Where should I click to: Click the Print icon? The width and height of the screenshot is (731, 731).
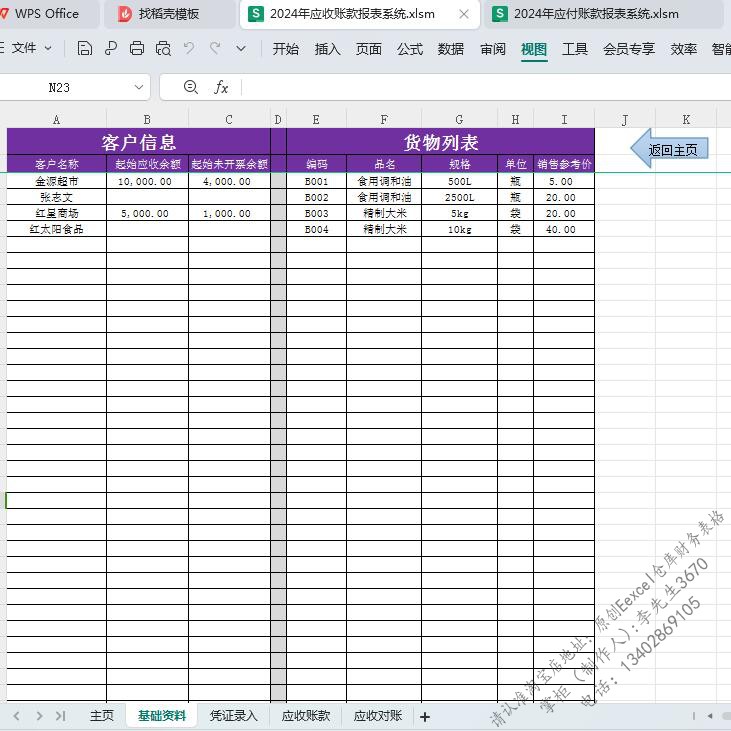coord(137,48)
